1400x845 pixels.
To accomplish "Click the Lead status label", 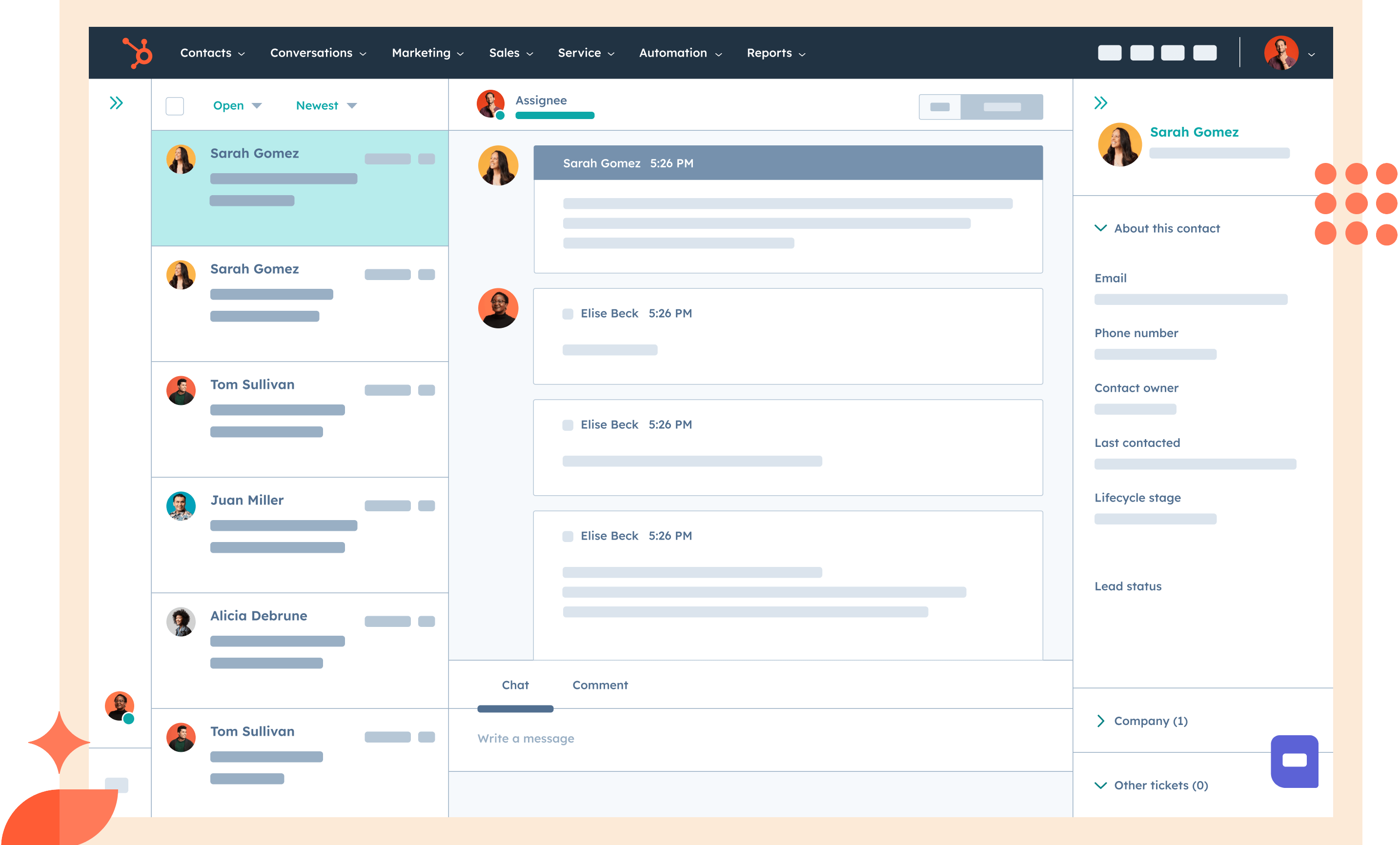I will pos(1128,586).
